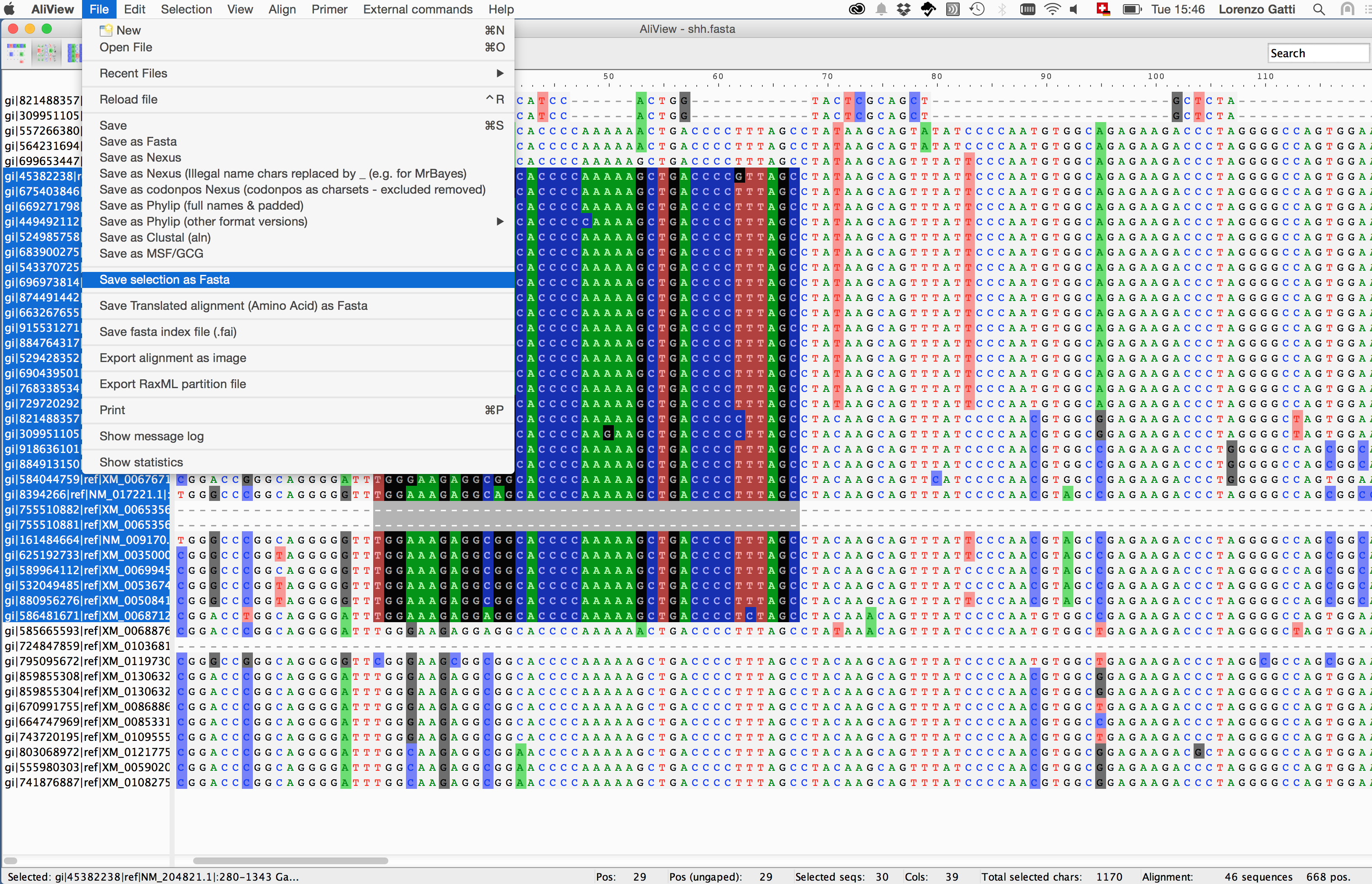Image resolution: width=1372 pixels, height=884 pixels.
Task: Click the horizontal alignment scrollbar thumb
Action: pos(291,860)
